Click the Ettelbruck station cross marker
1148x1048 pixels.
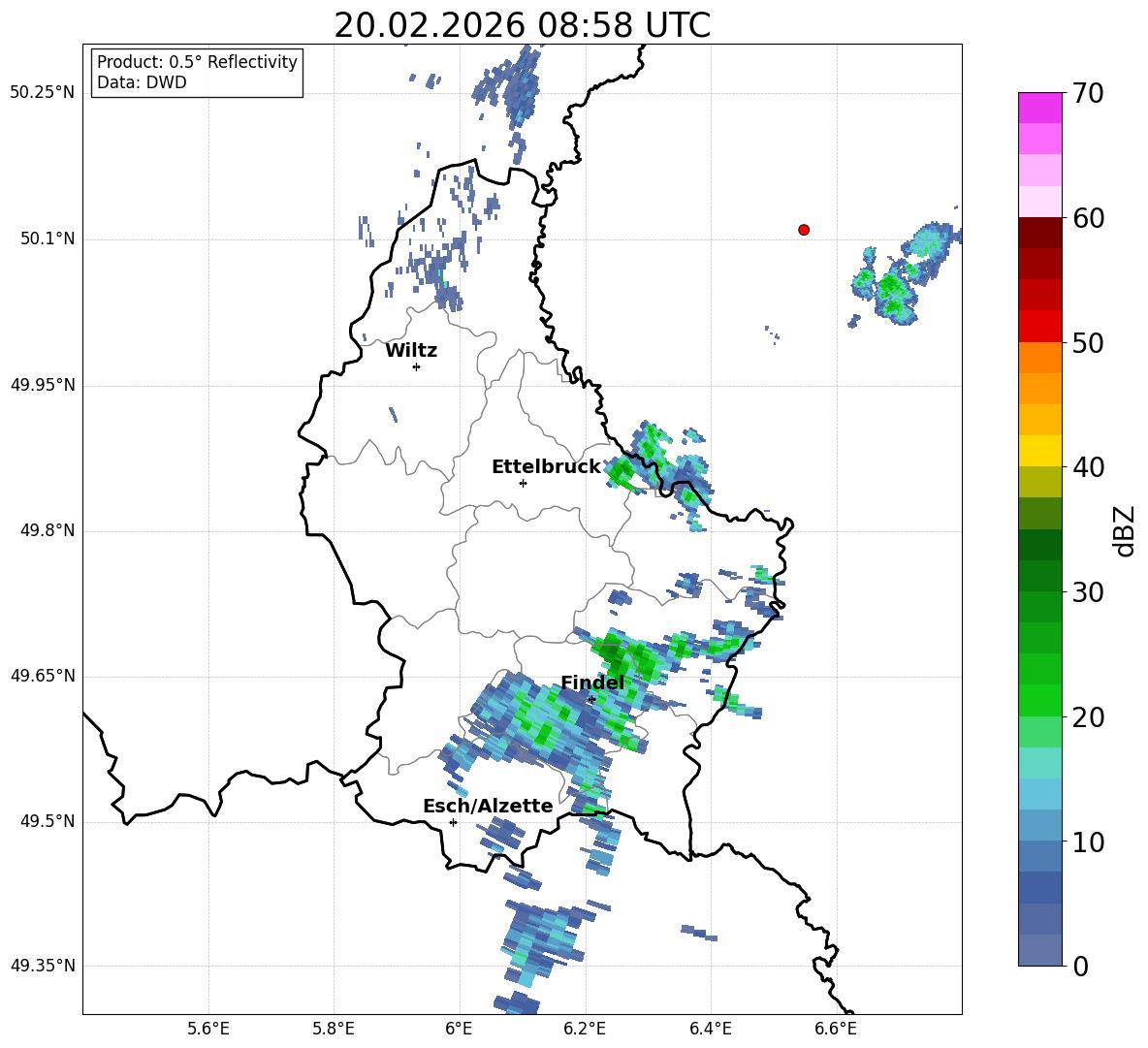tap(523, 483)
